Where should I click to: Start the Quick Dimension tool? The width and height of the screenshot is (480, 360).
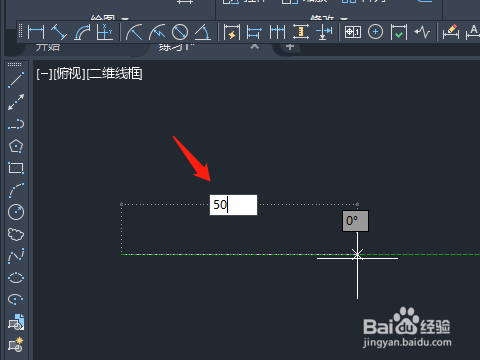point(232,32)
